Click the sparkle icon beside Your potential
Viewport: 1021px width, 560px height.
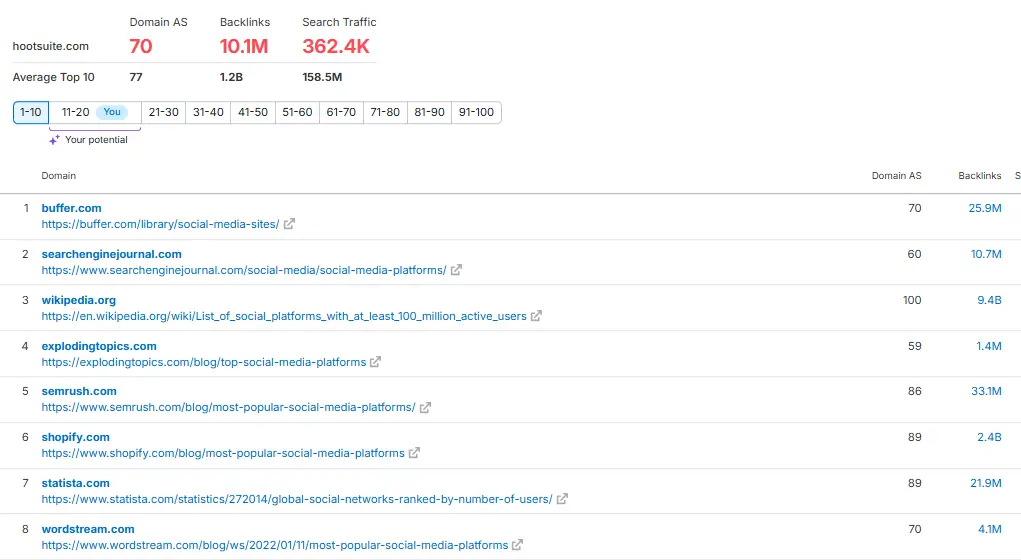(x=55, y=140)
